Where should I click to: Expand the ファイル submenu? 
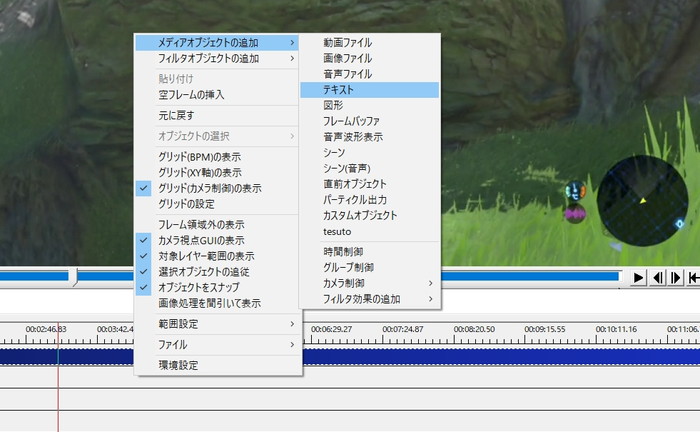pos(217,345)
